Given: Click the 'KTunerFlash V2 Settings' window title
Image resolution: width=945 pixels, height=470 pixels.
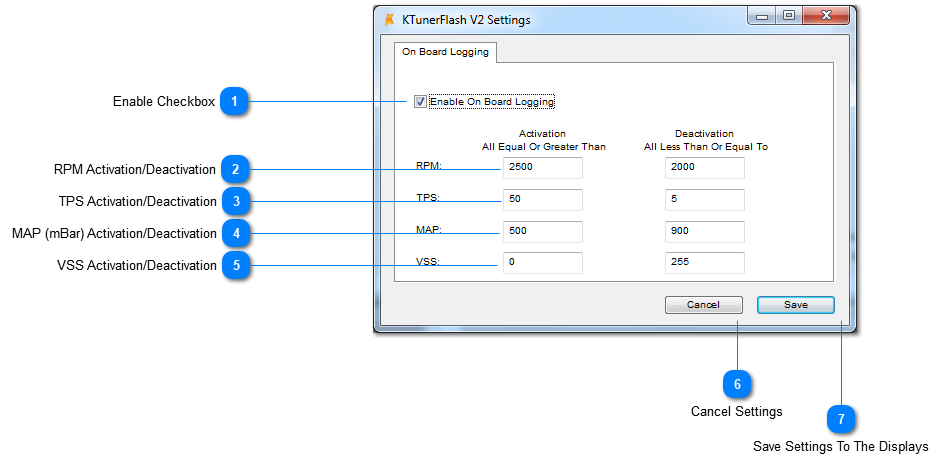Looking at the screenshot, I should (x=466, y=20).
